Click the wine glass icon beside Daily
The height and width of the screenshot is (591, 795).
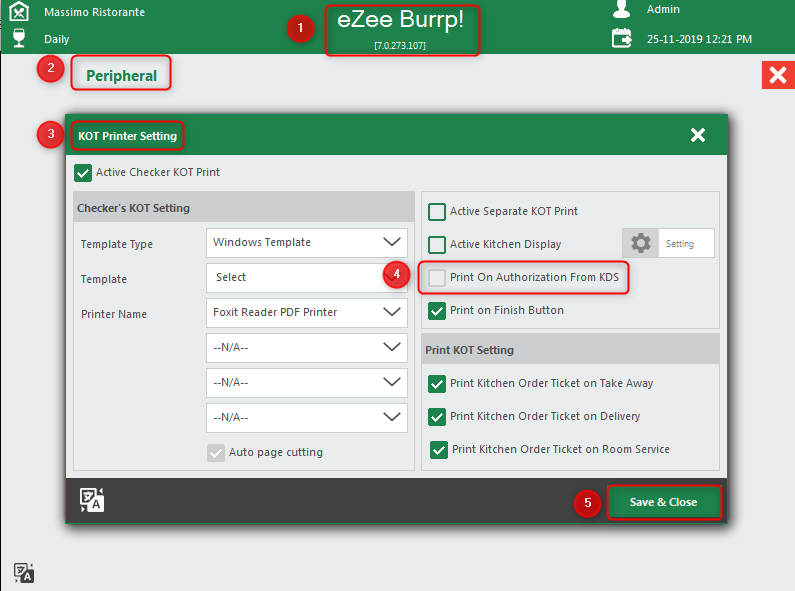(x=19, y=38)
